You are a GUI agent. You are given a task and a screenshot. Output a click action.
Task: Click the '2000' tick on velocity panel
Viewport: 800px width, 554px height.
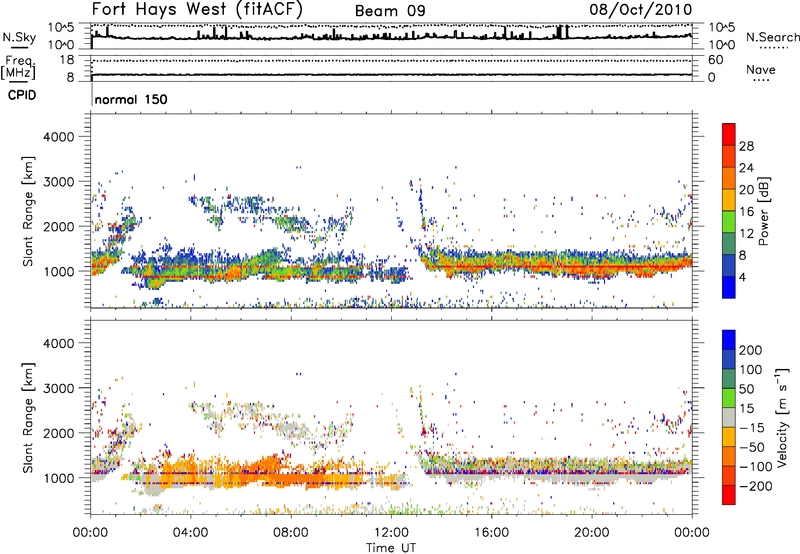(x=58, y=433)
